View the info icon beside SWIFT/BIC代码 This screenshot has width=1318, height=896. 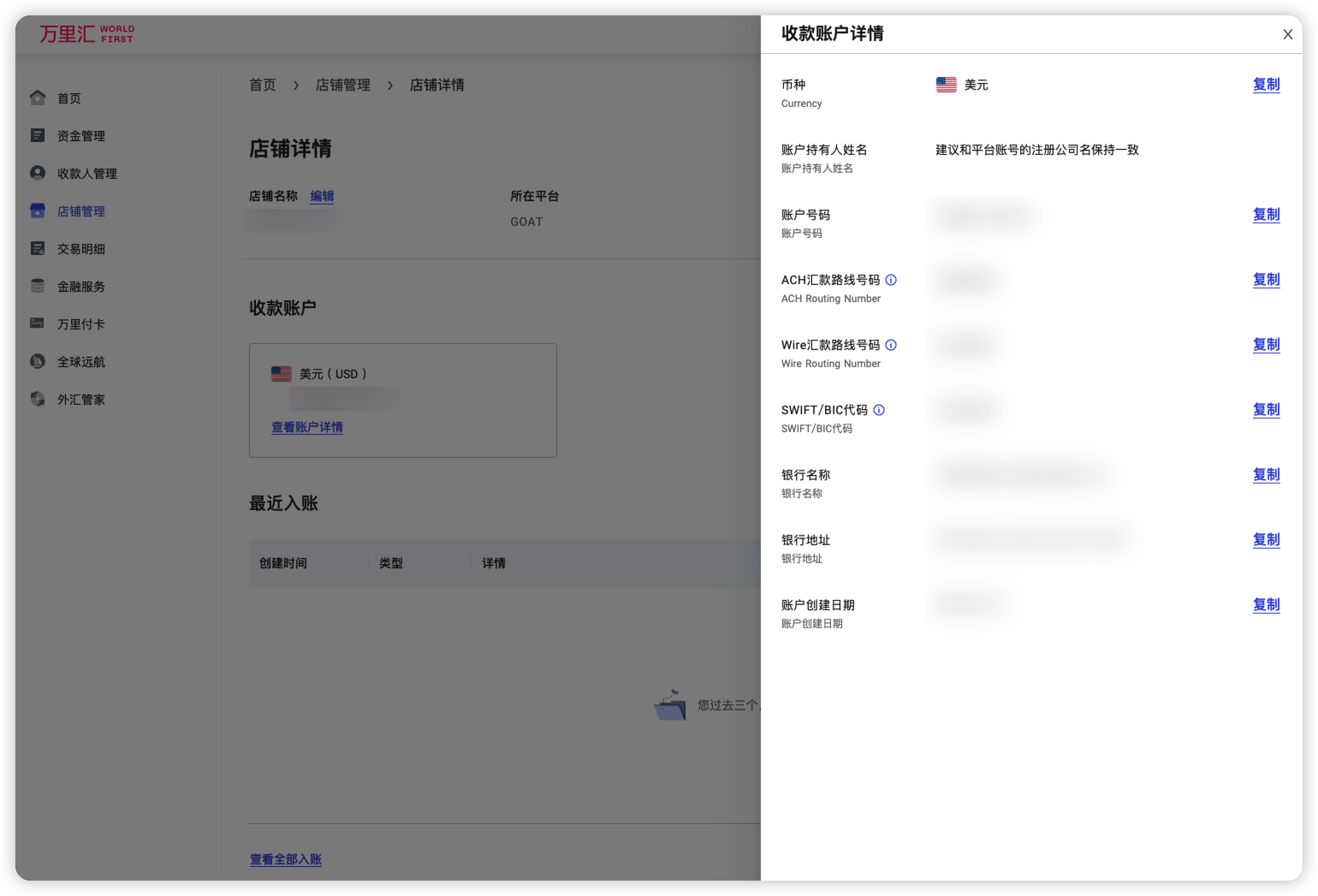(x=879, y=409)
